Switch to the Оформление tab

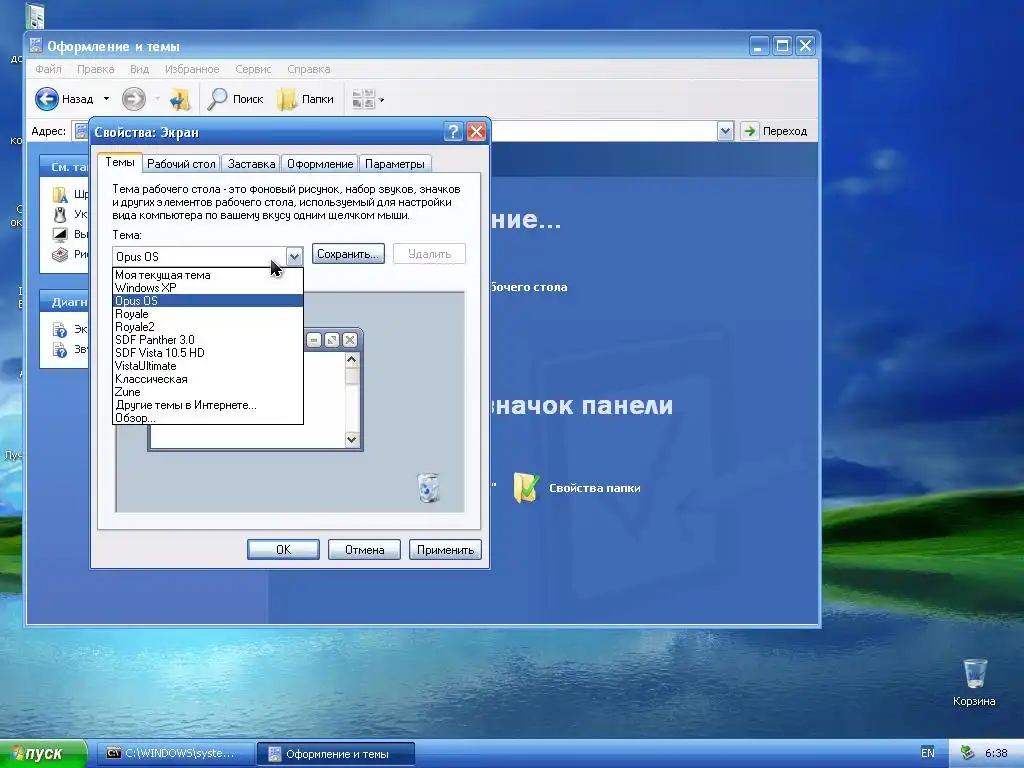pyautogui.click(x=320, y=164)
